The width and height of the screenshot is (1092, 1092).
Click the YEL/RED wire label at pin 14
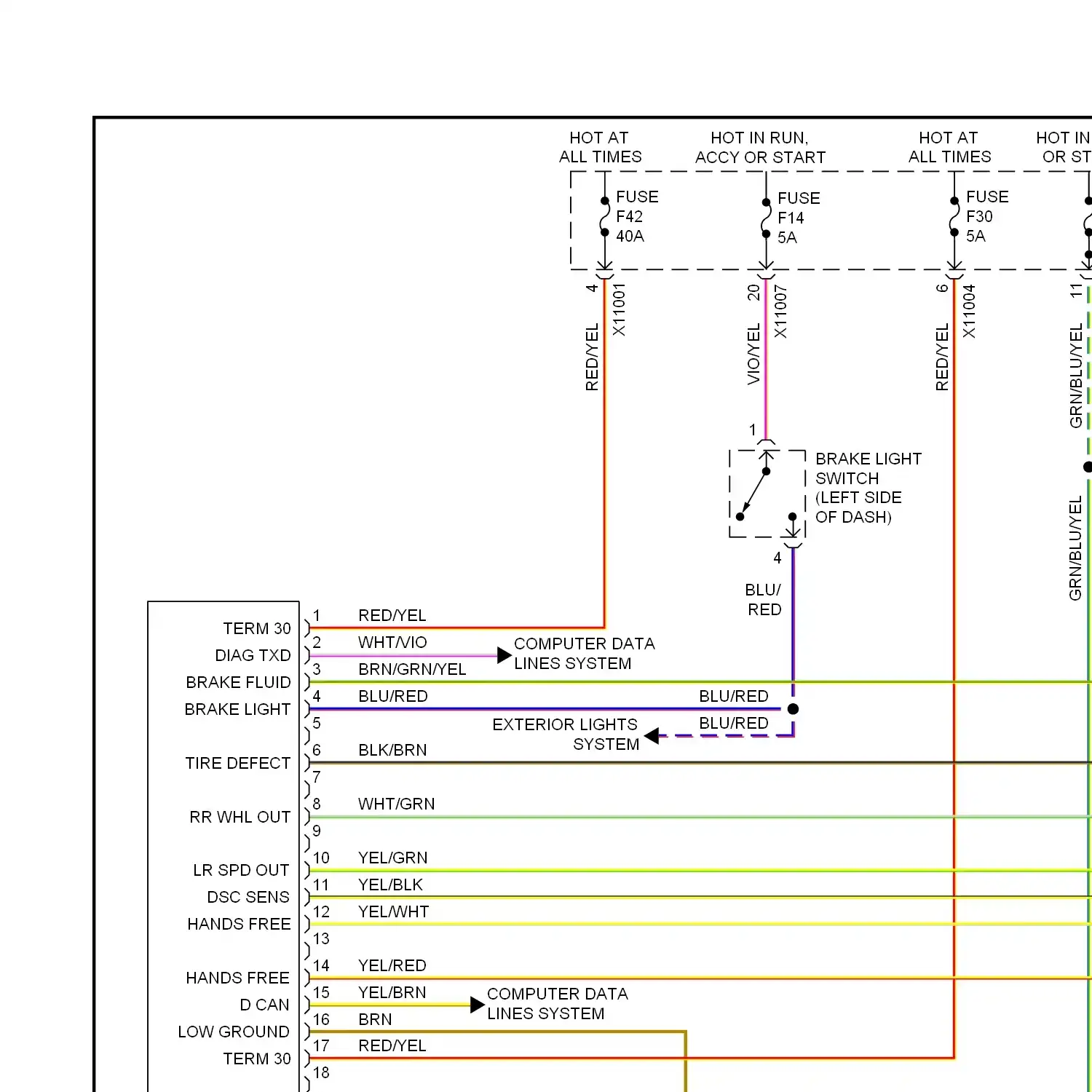[x=392, y=965]
